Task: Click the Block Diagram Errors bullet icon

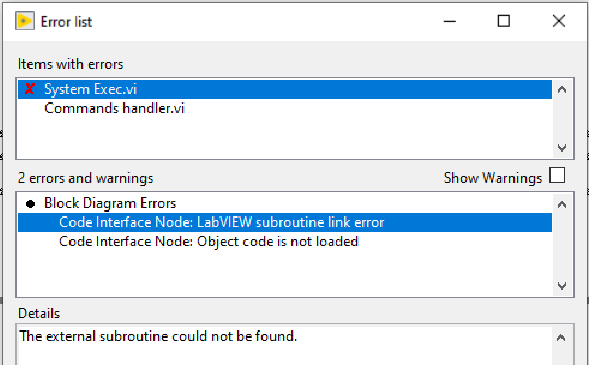Action: (x=30, y=204)
